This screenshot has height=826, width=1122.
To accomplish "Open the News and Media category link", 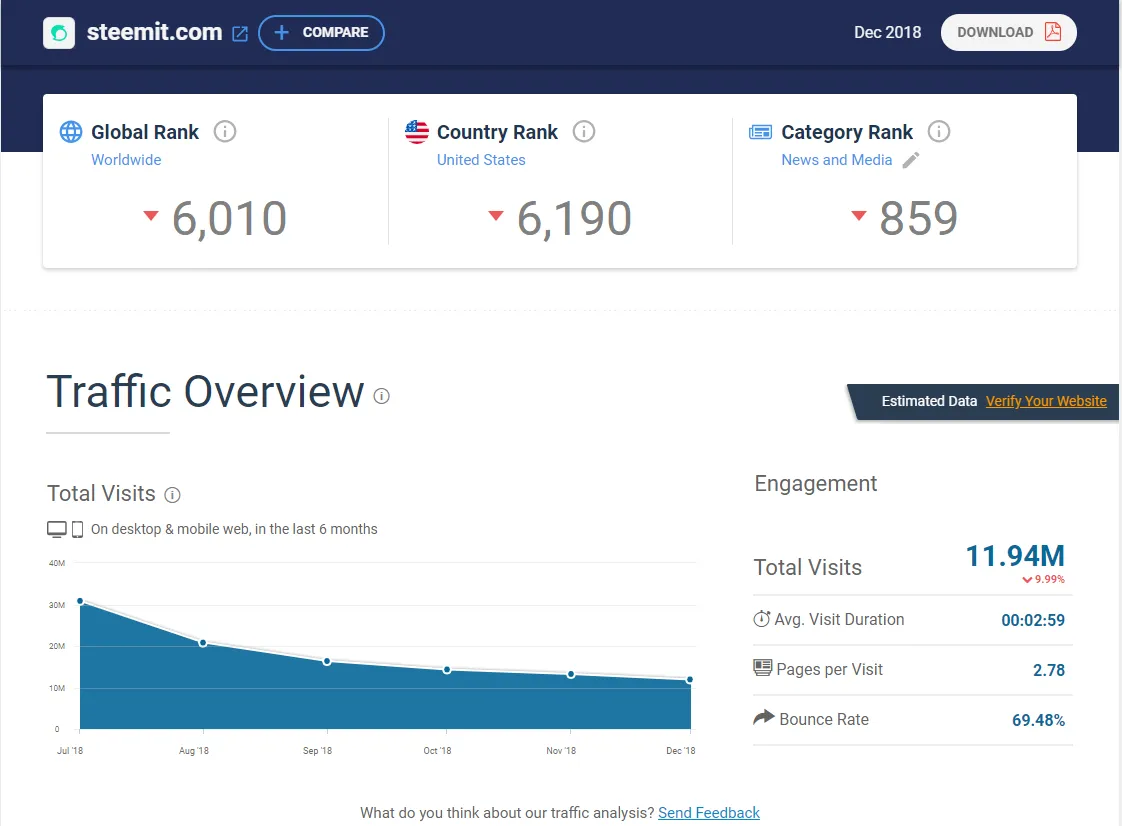I will [836, 160].
